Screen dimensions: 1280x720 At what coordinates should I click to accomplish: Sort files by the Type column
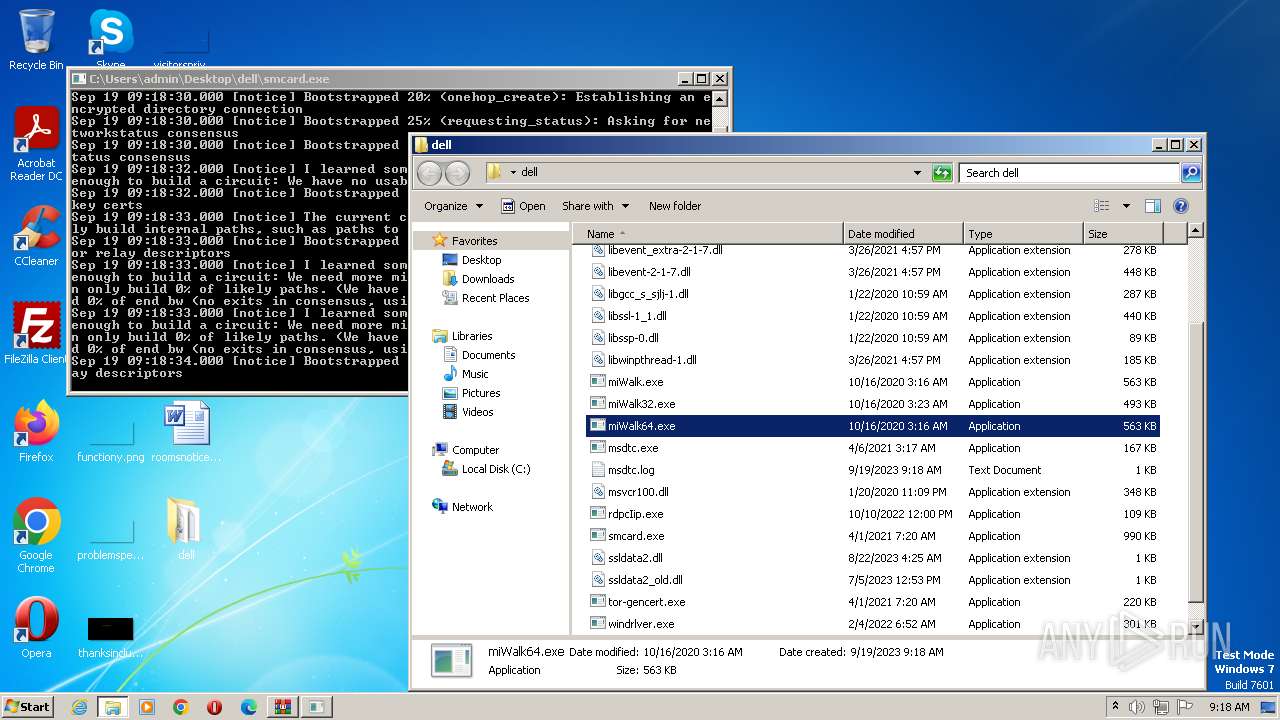tap(1023, 234)
